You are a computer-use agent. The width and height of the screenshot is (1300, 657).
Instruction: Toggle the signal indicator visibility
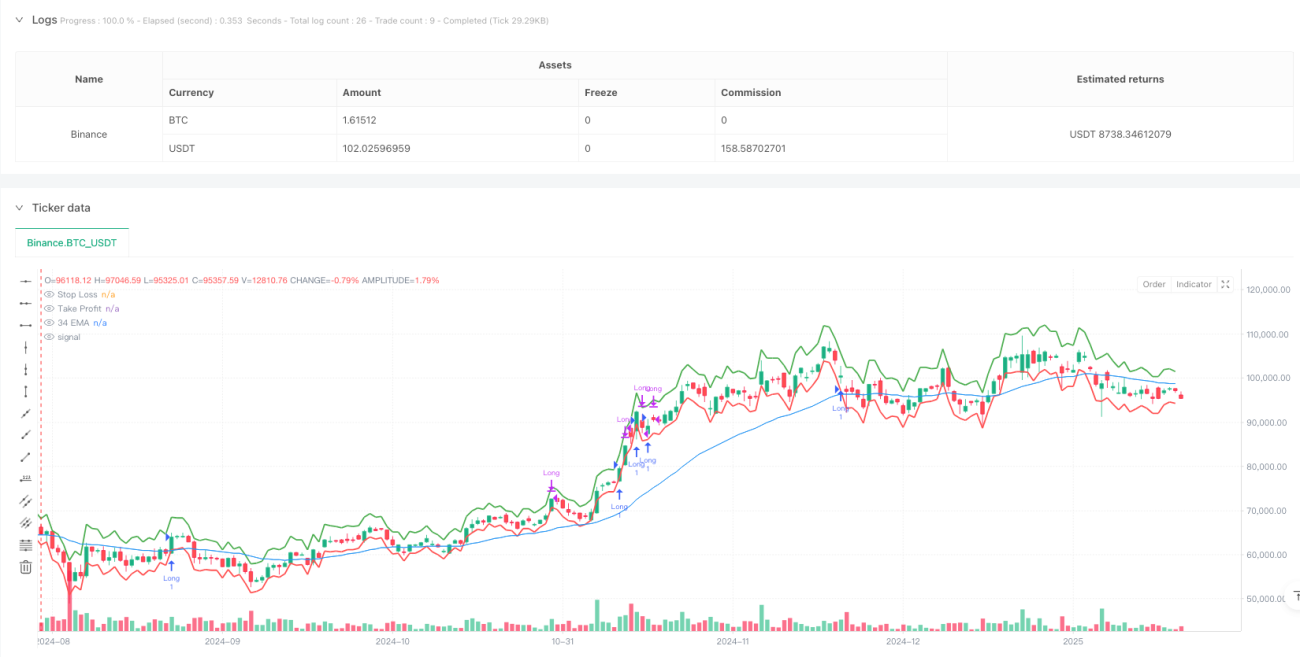[49, 337]
